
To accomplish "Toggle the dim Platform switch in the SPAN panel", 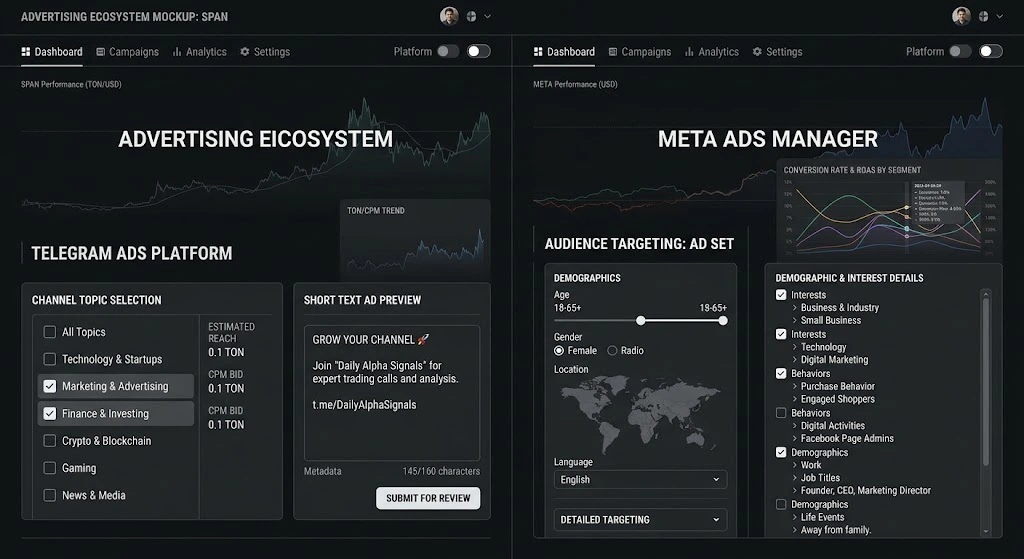I will click(x=448, y=51).
